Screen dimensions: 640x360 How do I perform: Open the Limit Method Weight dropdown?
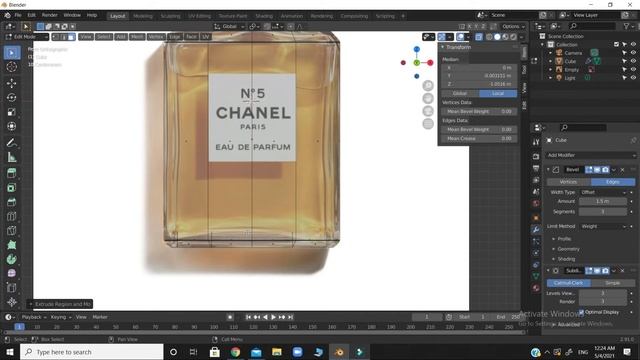(603, 226)
